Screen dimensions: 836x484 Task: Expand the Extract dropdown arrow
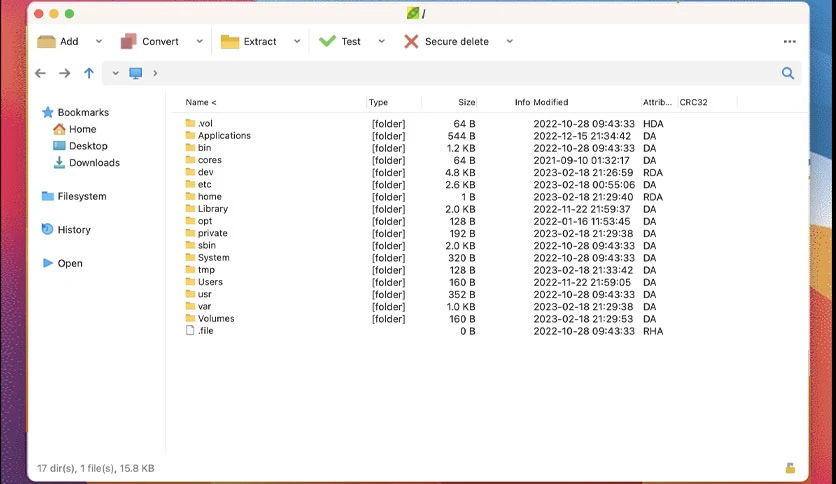point(297,41)
